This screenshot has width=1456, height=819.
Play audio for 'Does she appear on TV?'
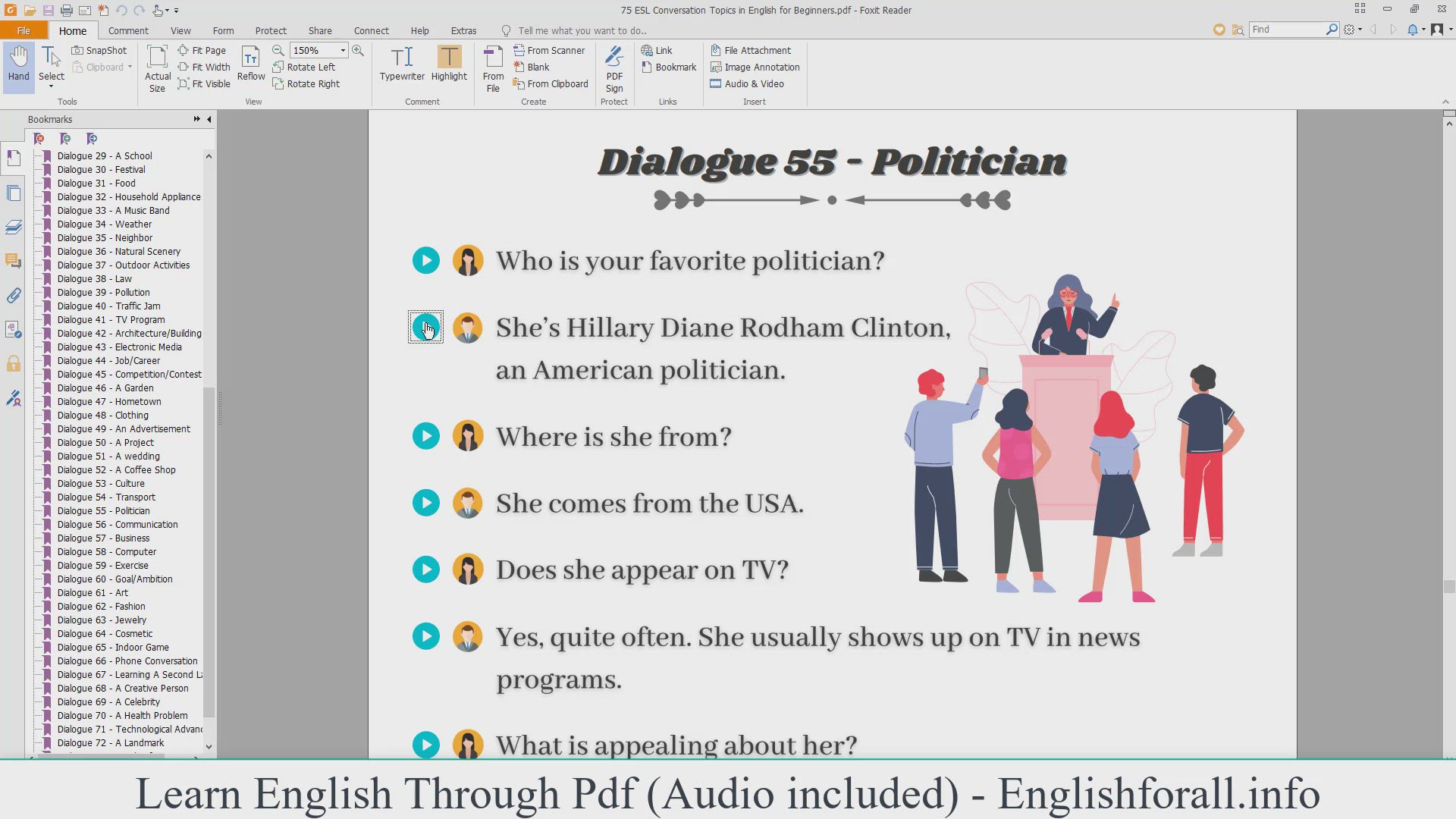[426, 570]
